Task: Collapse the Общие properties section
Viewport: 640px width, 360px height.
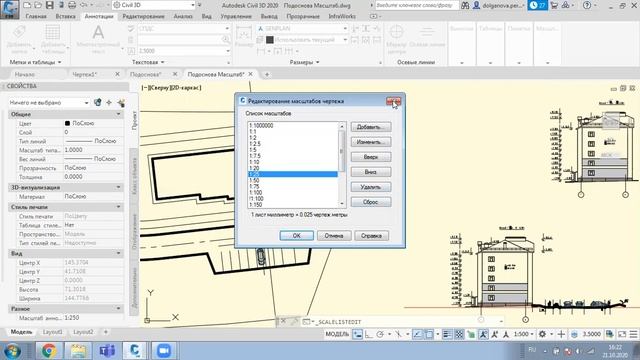Action: point(118,114)
